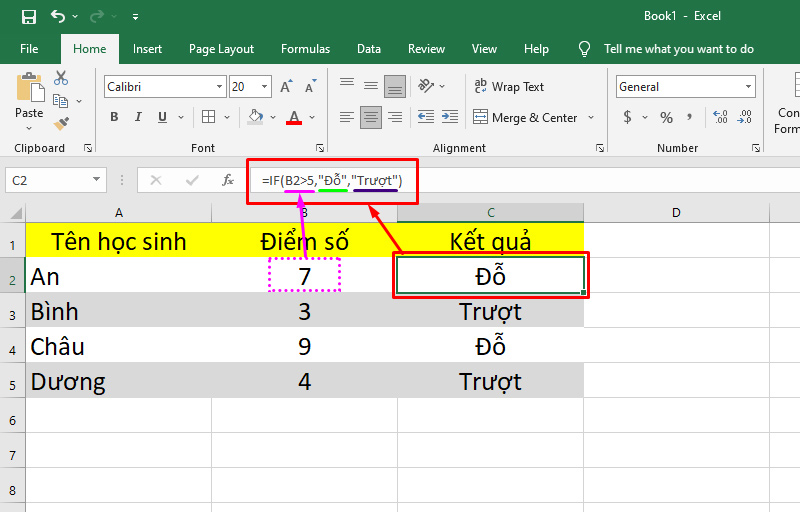Apply the red Font Color
Screen dimensions: 800x512
pyautogui.click(x=294, y=117)
